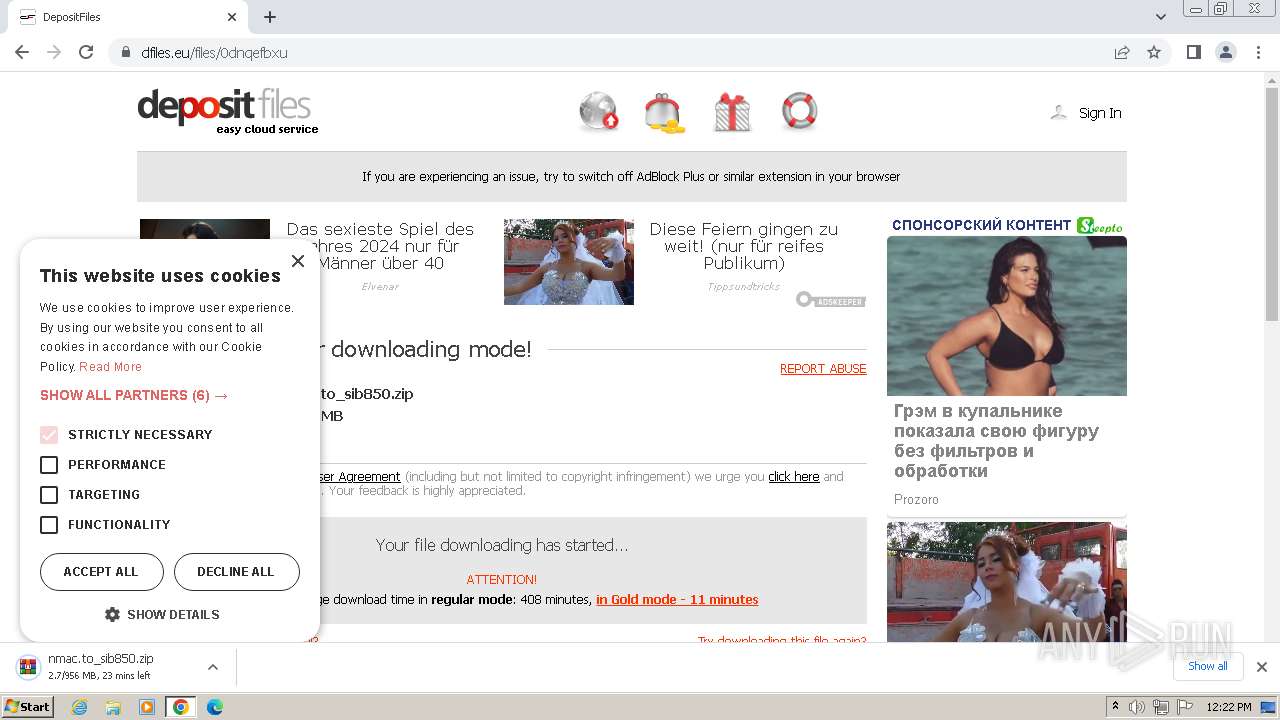Open the tab search dropdown arrow

[x=1161, y=17]
